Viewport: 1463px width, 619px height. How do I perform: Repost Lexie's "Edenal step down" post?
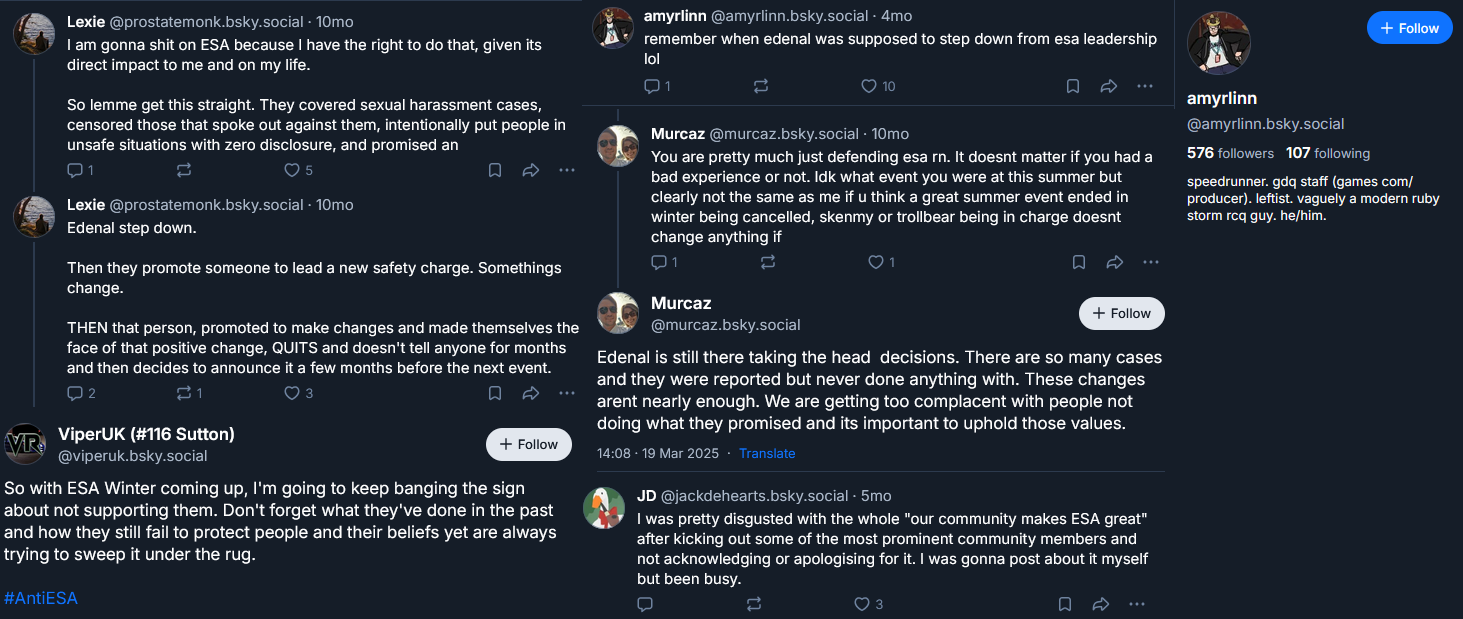tap(189, 393)
